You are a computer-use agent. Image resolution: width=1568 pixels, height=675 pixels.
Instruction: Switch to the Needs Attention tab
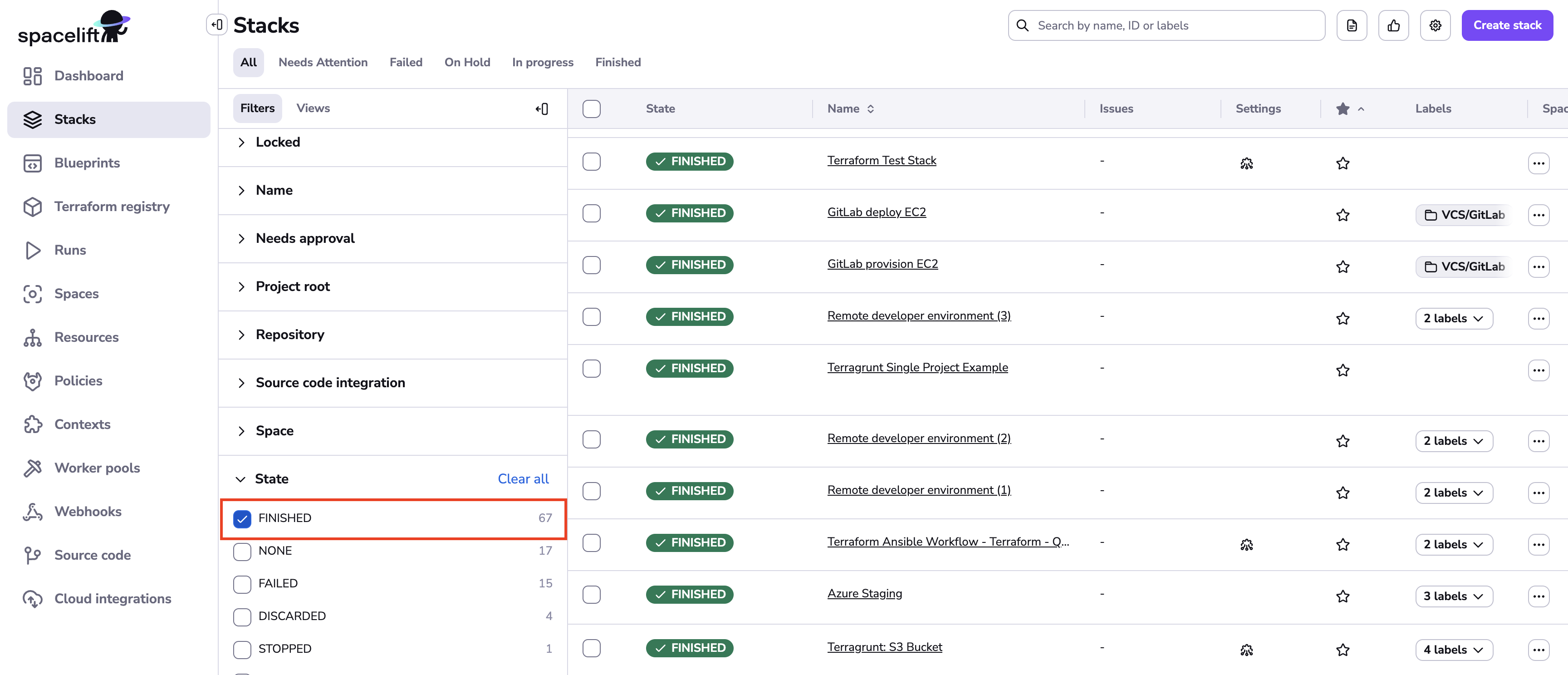[x=323, y=62]
